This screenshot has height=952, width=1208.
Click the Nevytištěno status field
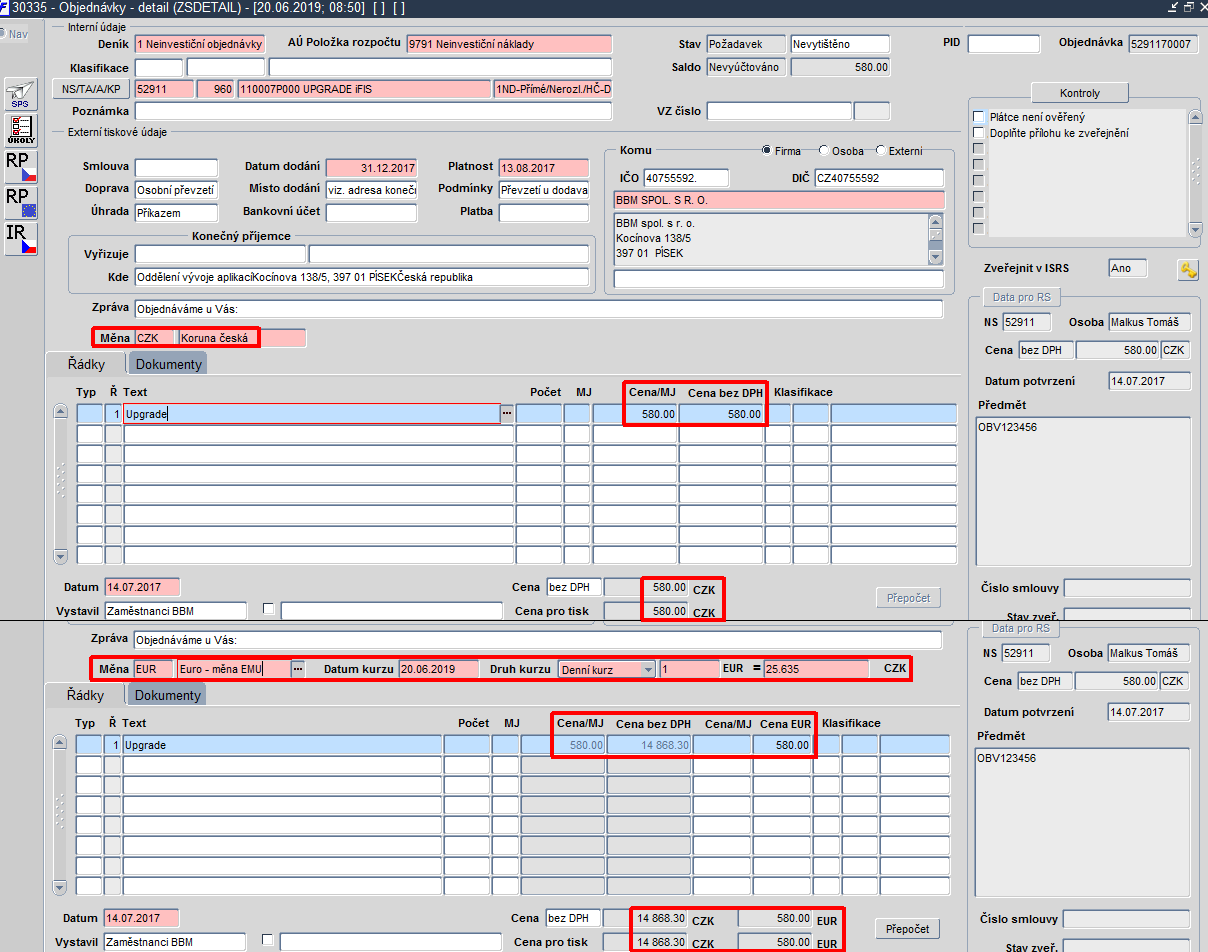(840, 44)
